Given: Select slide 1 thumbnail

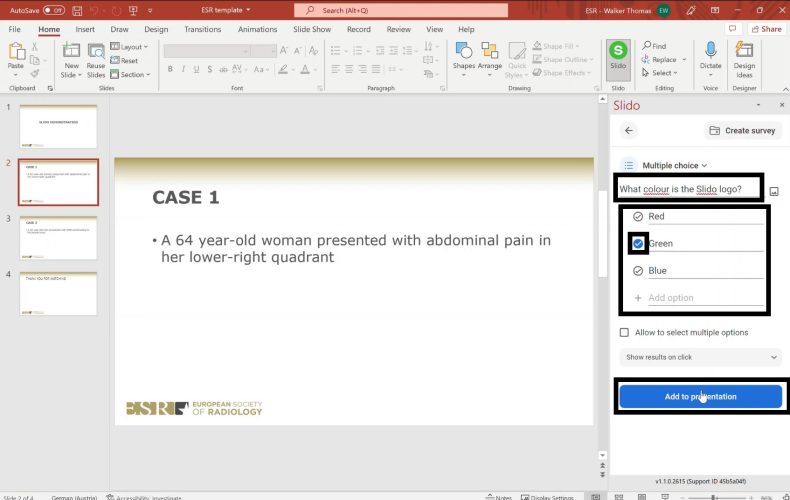Looking at the screenshot, I should tap(58, 127).
